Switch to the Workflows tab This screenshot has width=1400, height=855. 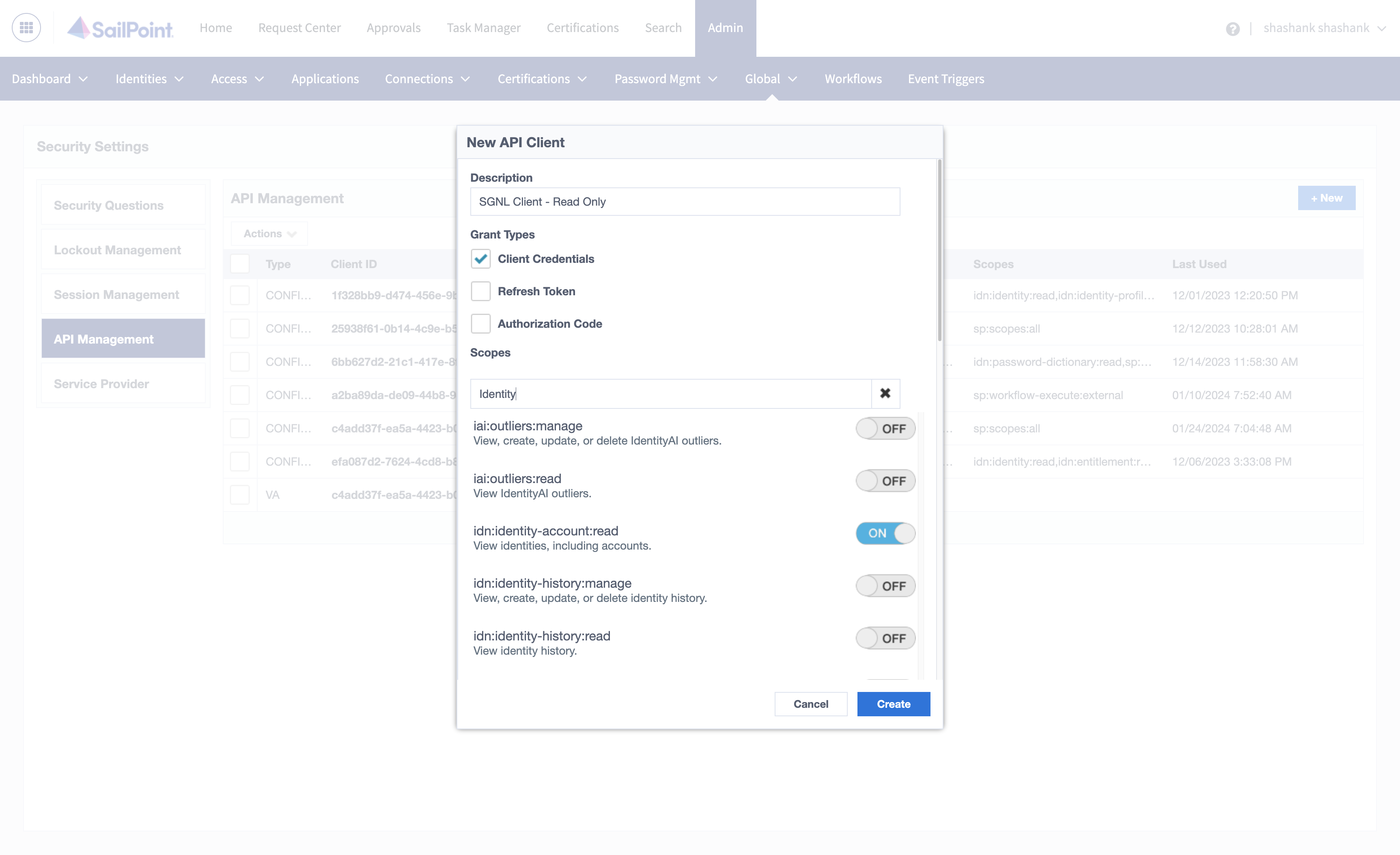click(852, 78)
